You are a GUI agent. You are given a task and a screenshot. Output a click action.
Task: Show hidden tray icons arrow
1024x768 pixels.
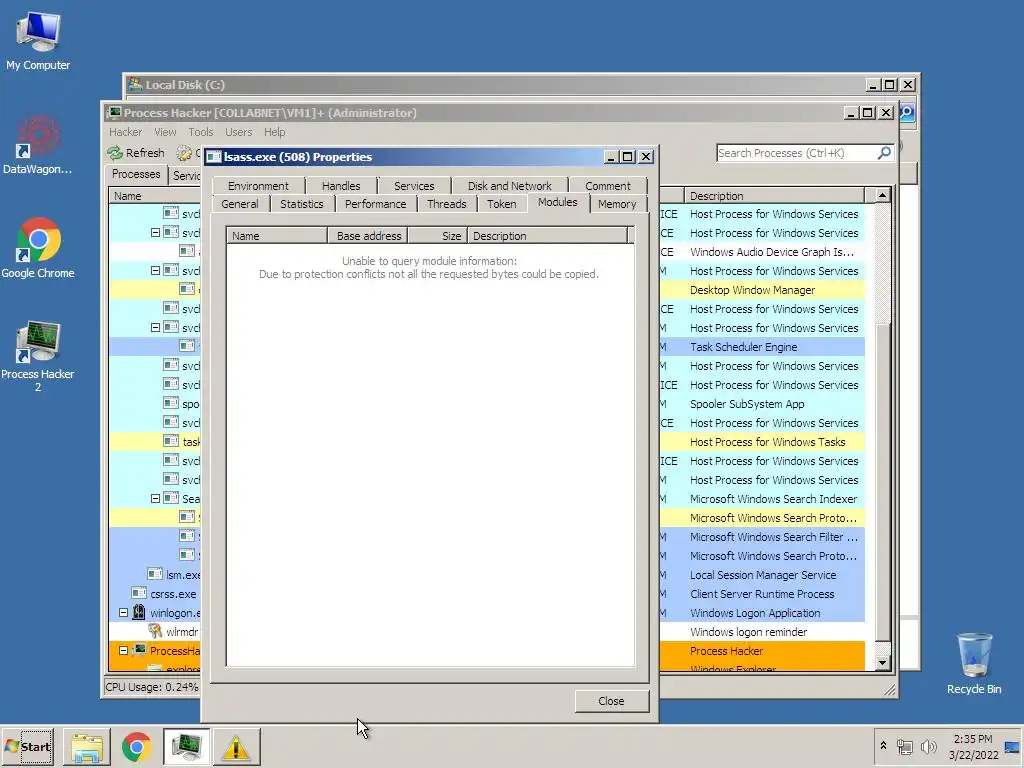pos(883,745)
